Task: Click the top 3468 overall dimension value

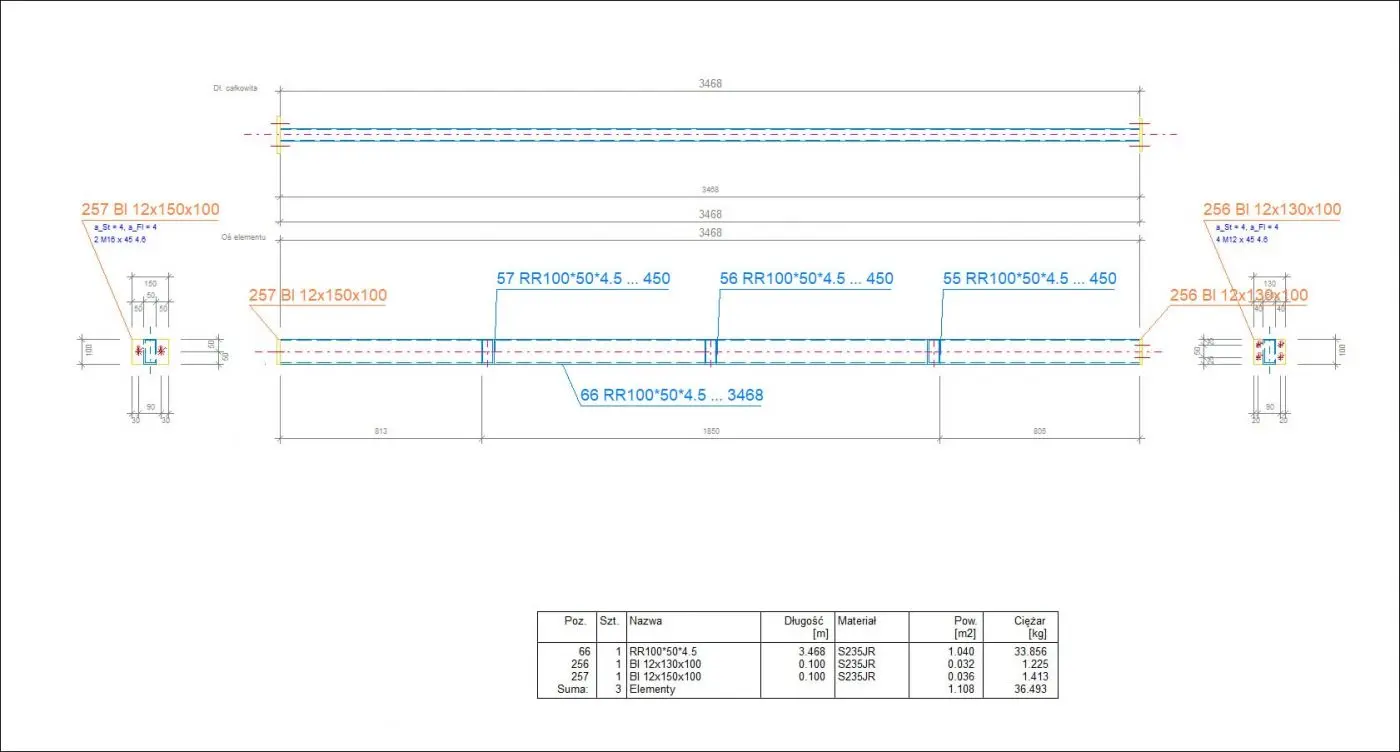Action: click(x=710, y=84)
